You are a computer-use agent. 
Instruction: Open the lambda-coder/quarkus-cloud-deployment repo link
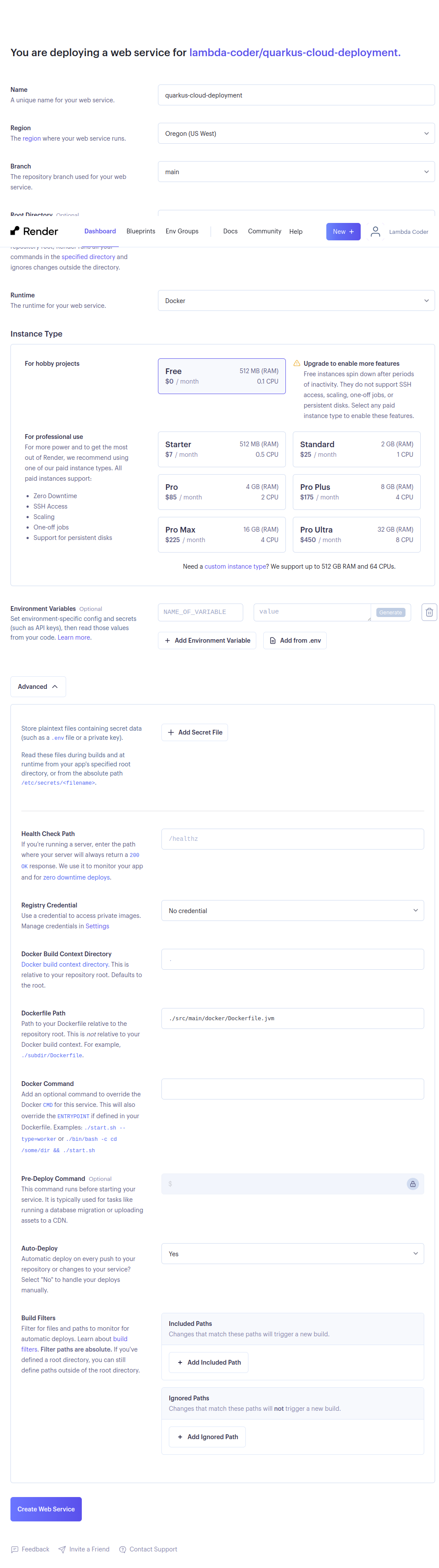tap(295, 52)
